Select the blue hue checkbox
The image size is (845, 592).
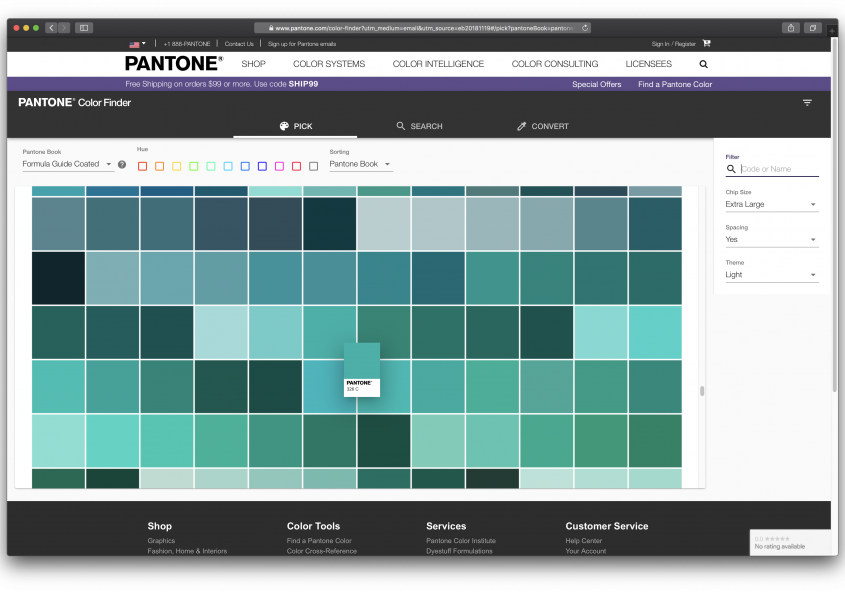[245, 166]
